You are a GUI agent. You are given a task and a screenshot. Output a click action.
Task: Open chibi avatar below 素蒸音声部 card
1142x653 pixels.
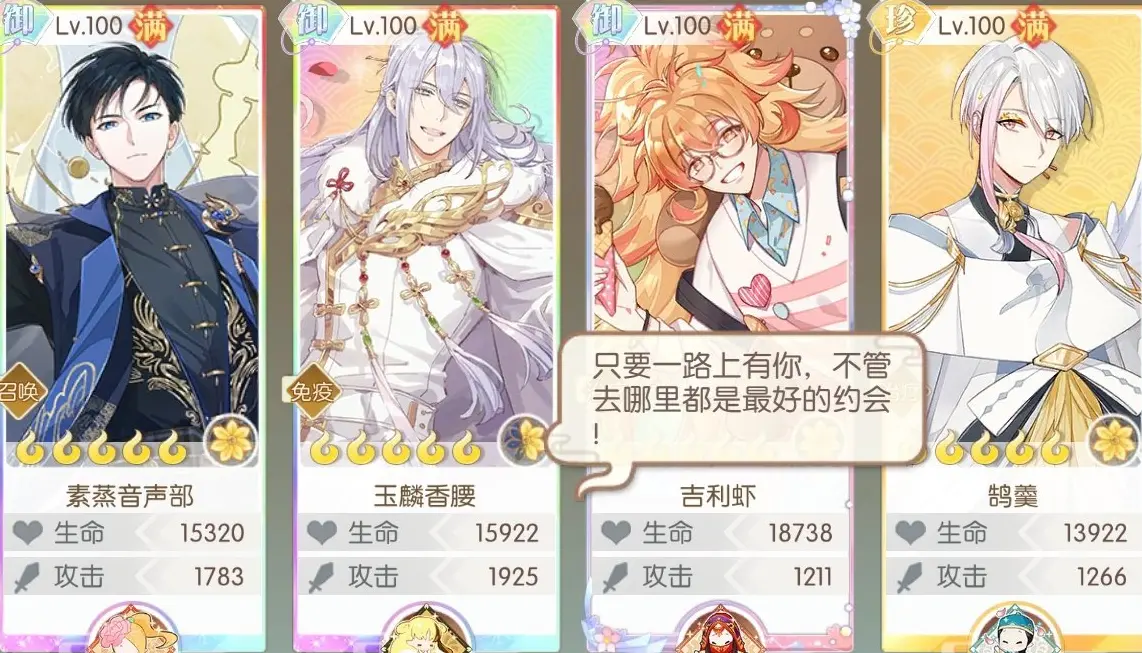pos(133,629)
